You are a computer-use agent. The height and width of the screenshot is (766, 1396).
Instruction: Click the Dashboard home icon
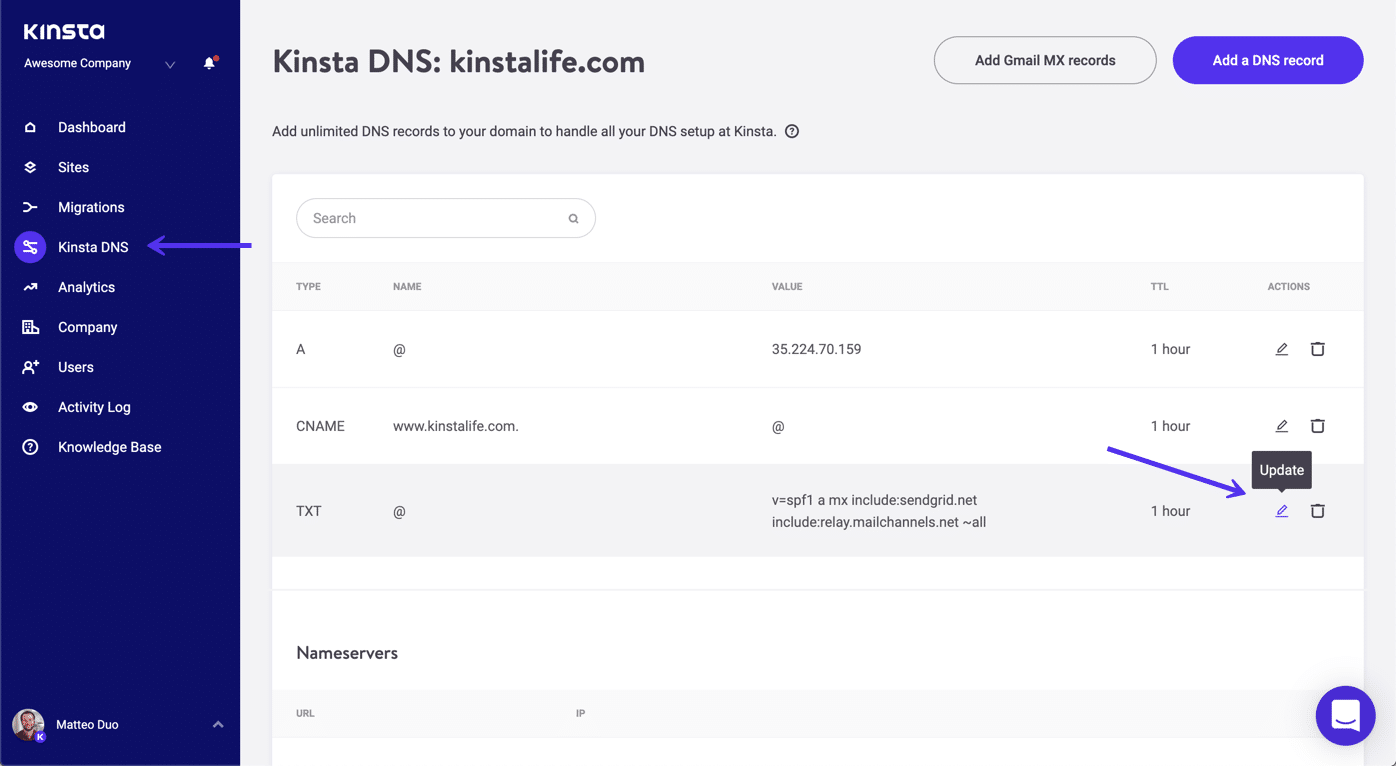click(30, 127)
